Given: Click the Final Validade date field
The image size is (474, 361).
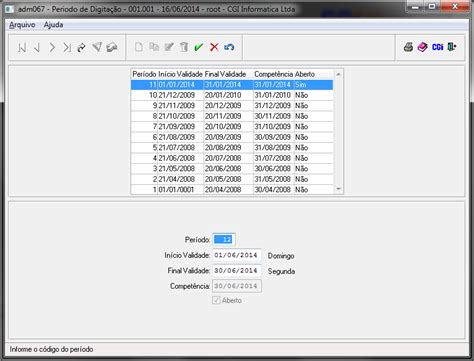Looking at the screenshot, I should point(237,271).
